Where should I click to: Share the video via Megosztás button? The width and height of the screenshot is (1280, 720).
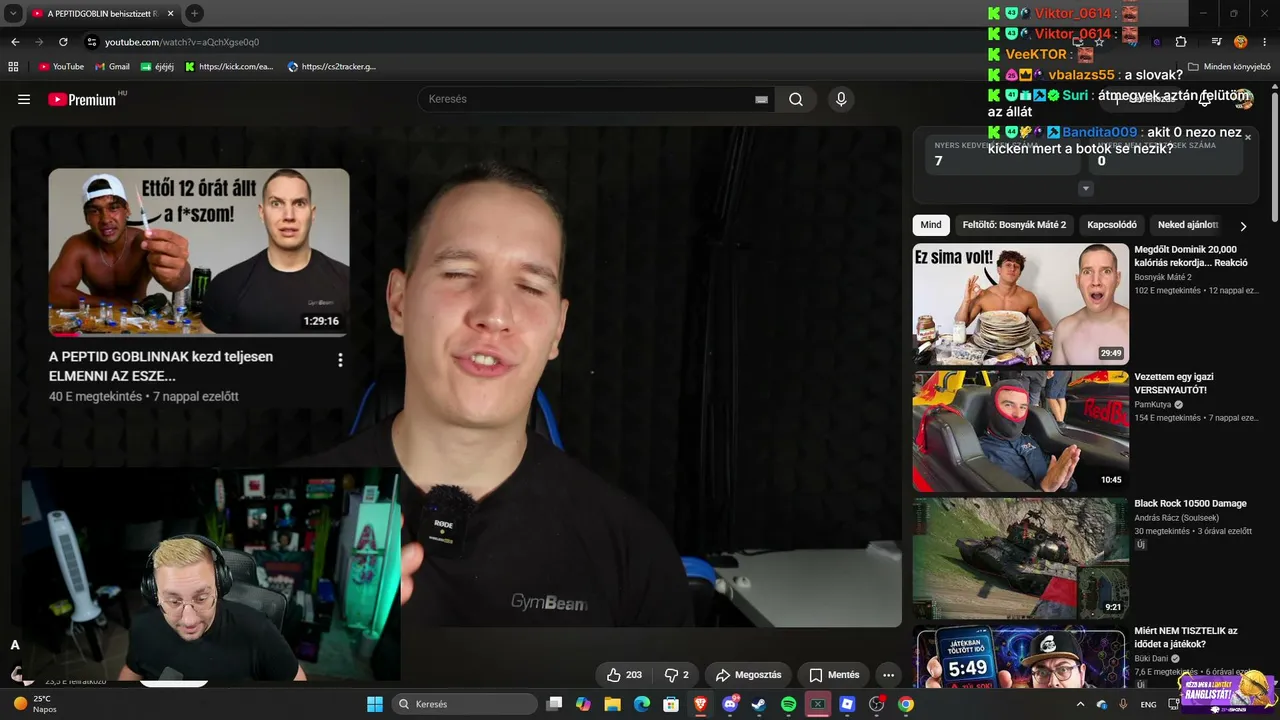pyautogui.click(x=749, y=675)
